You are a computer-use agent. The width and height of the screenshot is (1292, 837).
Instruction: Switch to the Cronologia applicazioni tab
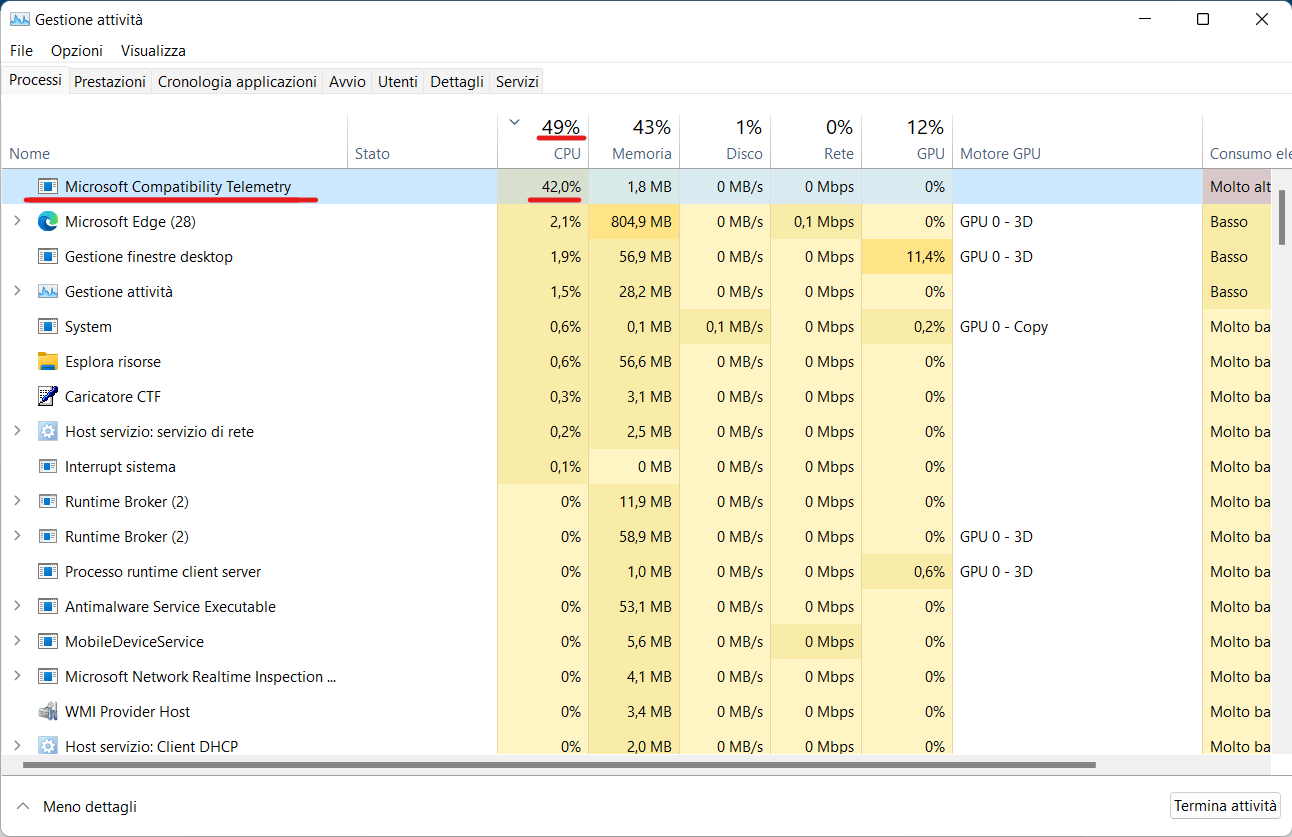[237, 82]
